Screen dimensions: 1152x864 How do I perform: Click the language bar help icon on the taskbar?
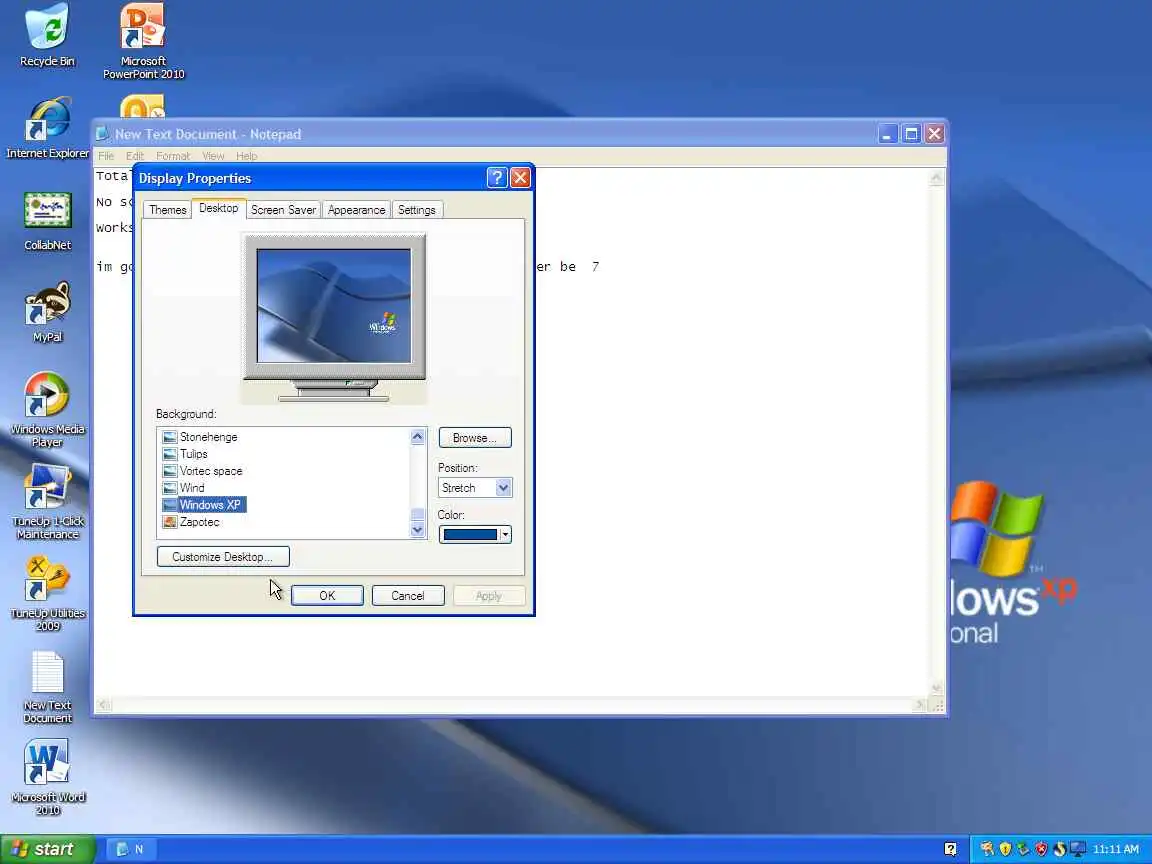[950, 849]
